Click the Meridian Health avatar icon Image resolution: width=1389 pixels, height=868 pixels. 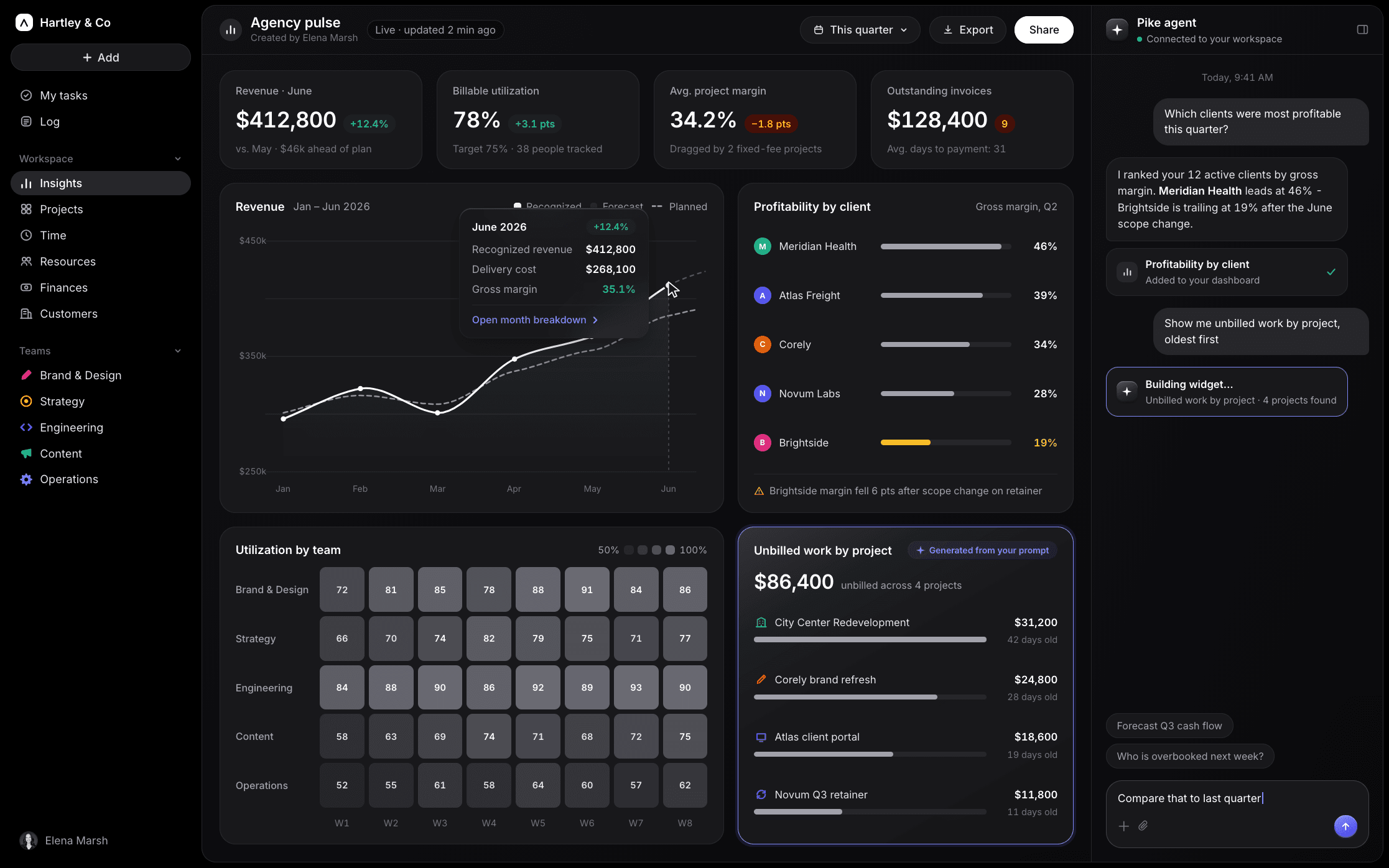[x=763, y=246]
